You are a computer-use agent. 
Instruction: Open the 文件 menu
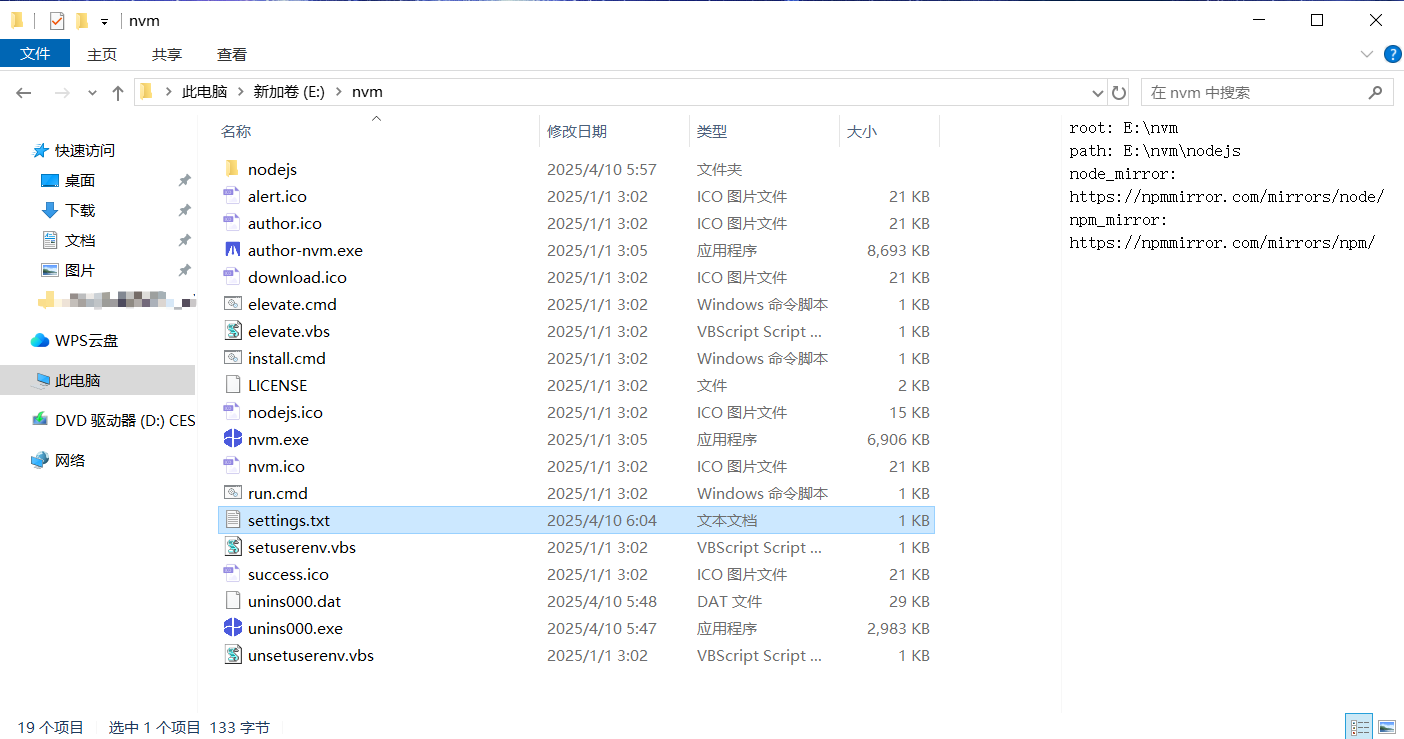coord(35,54)
